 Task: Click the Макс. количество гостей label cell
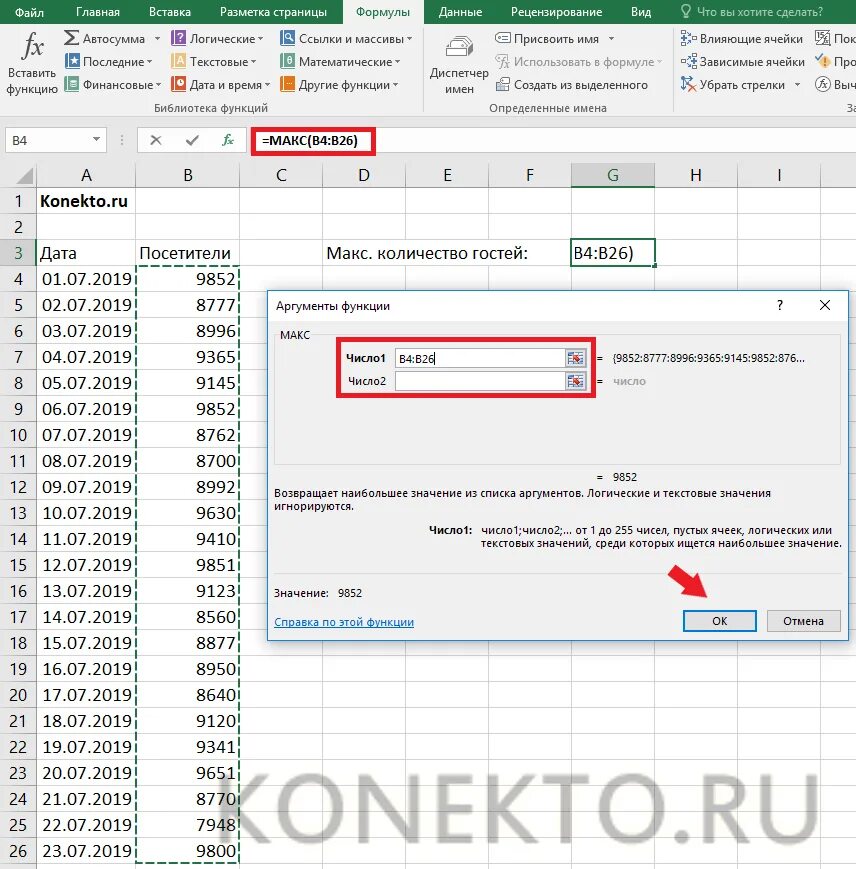427,253
